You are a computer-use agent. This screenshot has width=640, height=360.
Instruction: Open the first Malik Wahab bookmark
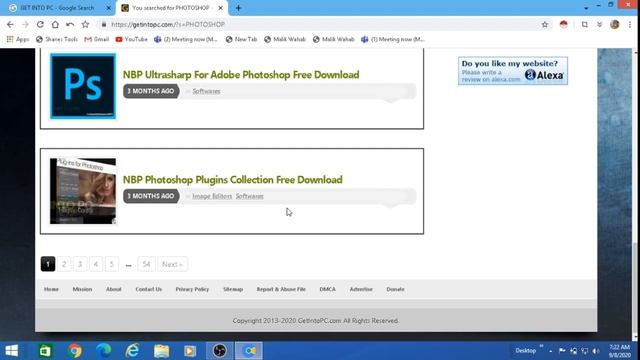[285, 39]
